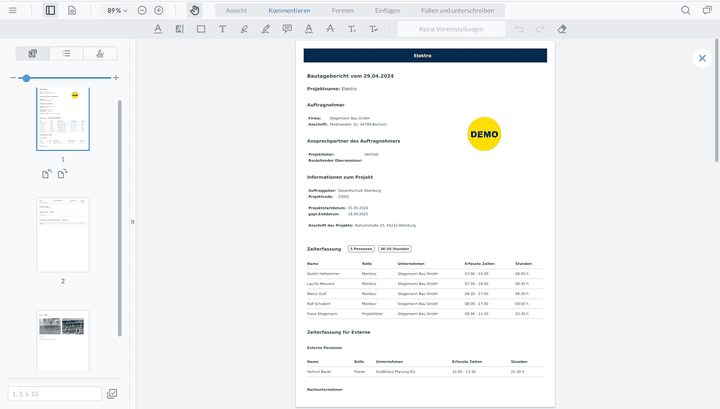This screenshot has width=720, height=409.
Task: Select the Pan hand tool
Action: pyautogui.click(x=194, y=10)
